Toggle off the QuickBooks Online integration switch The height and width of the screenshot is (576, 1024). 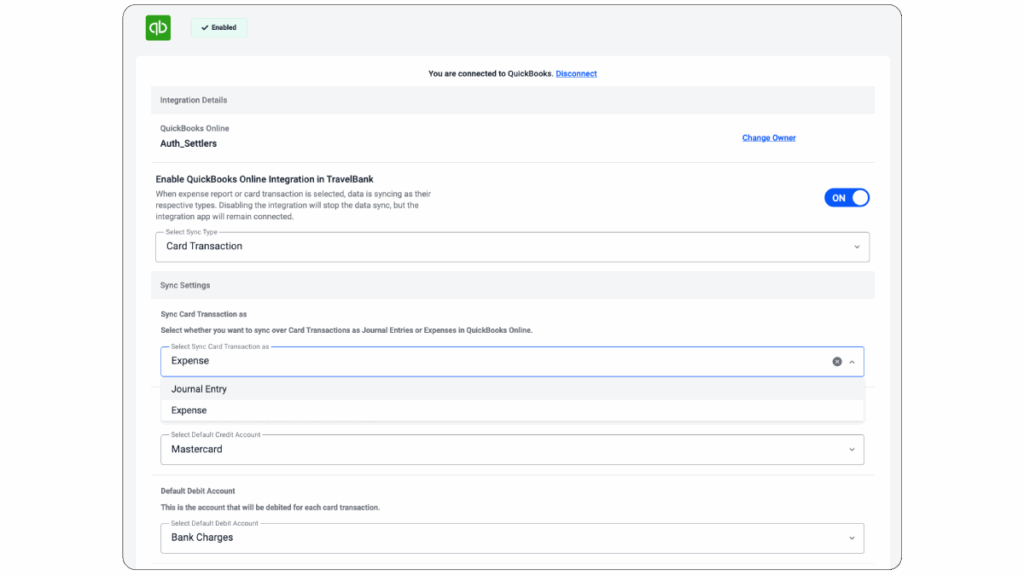tap(846, 197)
